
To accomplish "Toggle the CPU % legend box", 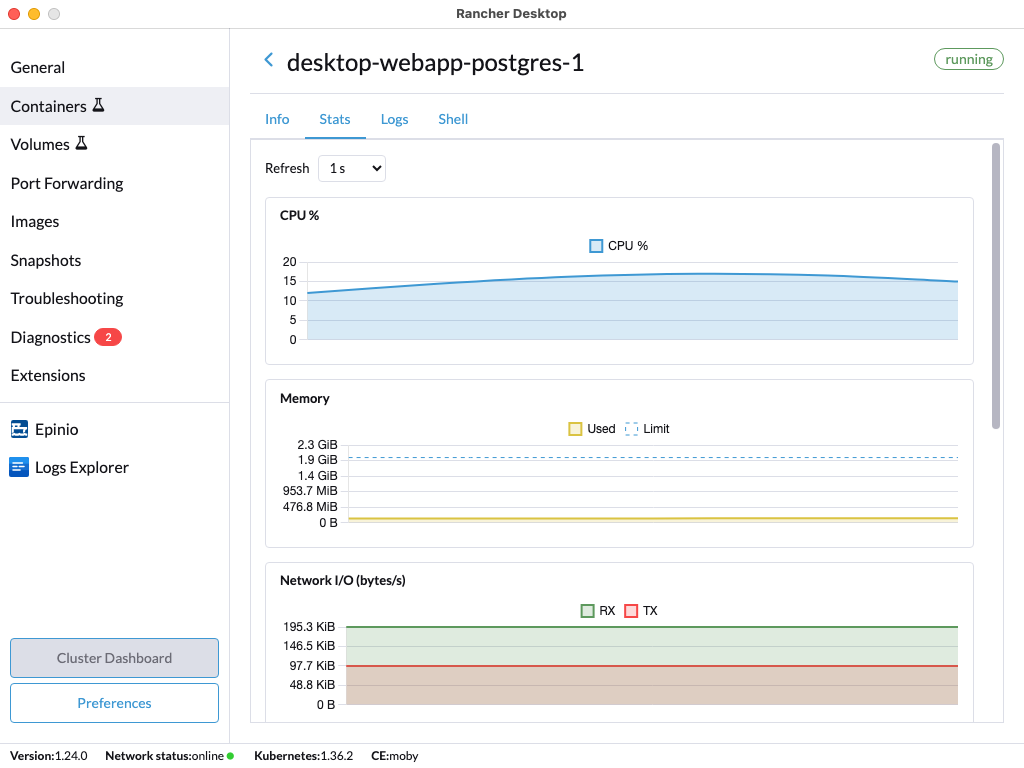I will [x=596, y=246].
